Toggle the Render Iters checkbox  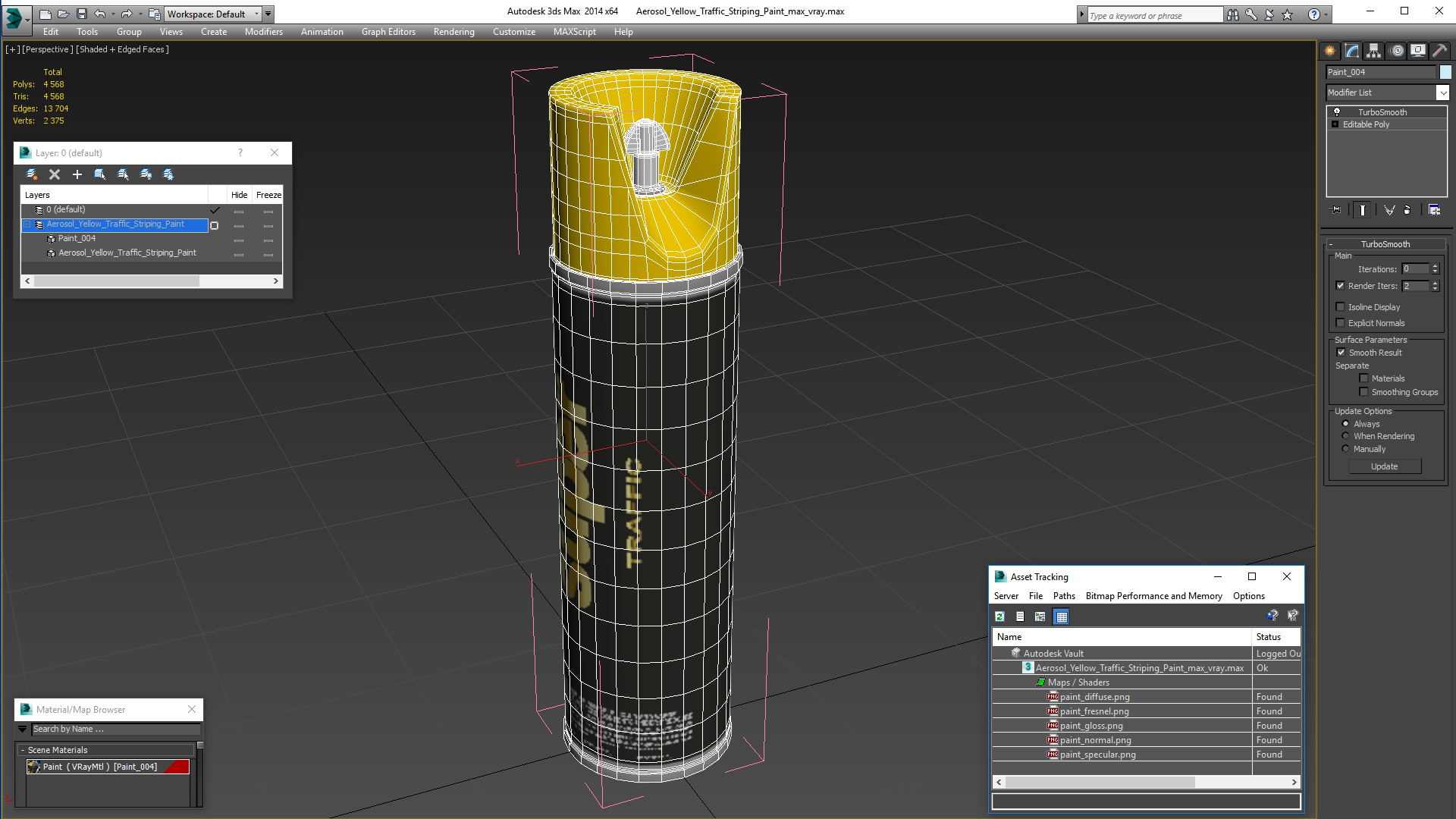coord(1340,286)
